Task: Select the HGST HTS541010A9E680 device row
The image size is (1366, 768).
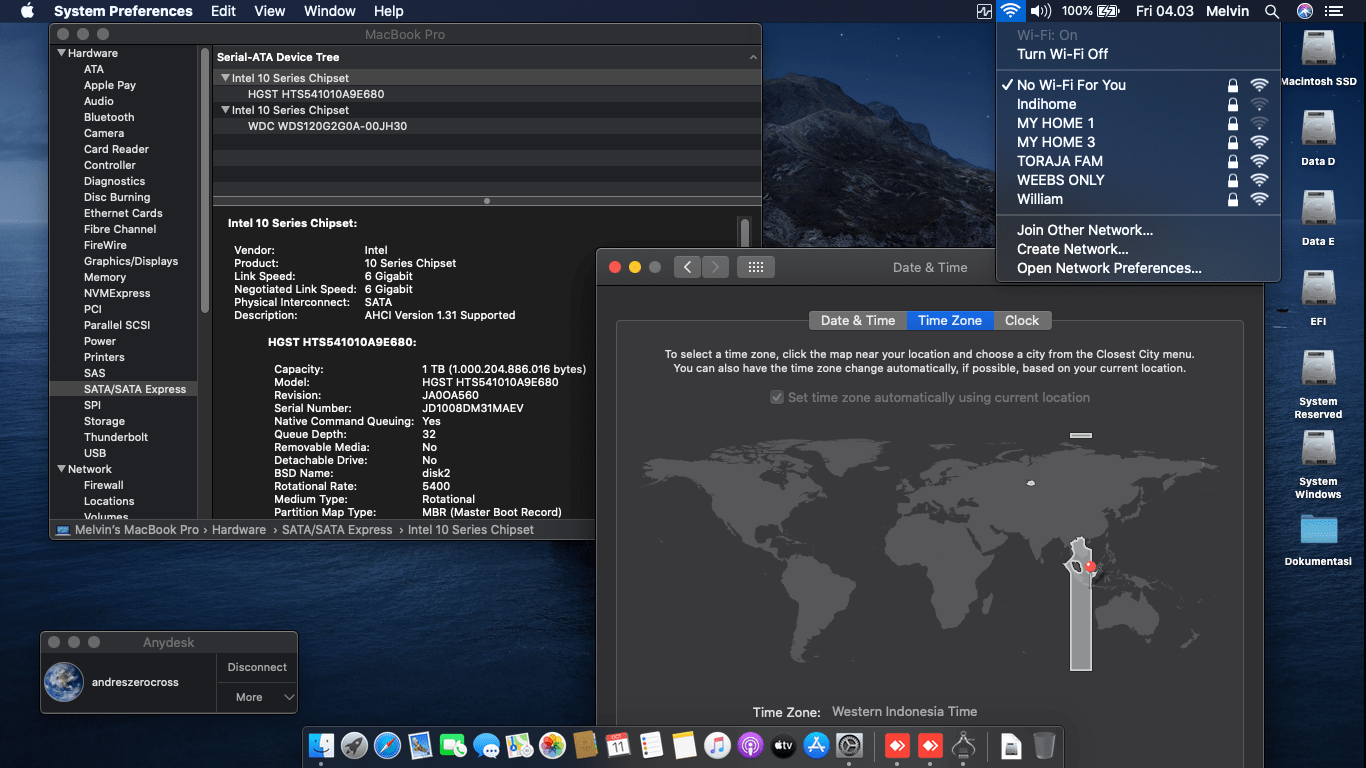Action: (486, 94)
